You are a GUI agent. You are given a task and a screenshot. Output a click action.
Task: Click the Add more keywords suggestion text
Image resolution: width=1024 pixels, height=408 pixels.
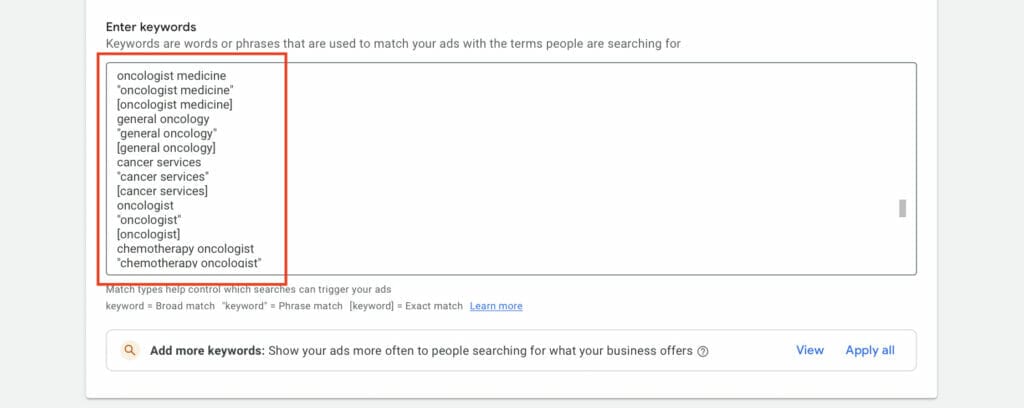[421, 351]
